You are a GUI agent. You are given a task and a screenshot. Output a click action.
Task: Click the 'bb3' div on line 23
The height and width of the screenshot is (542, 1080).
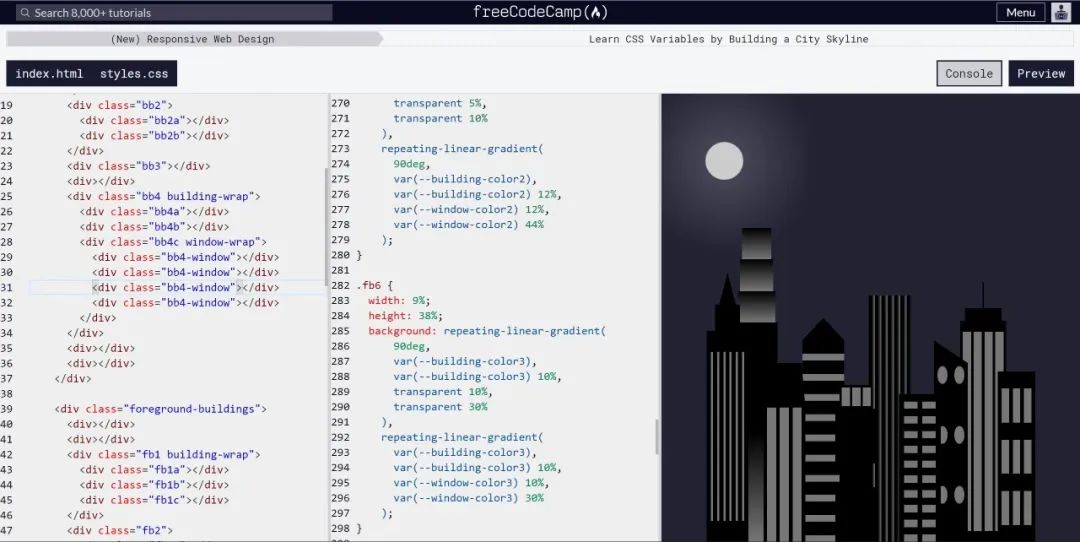pos(138,166)
